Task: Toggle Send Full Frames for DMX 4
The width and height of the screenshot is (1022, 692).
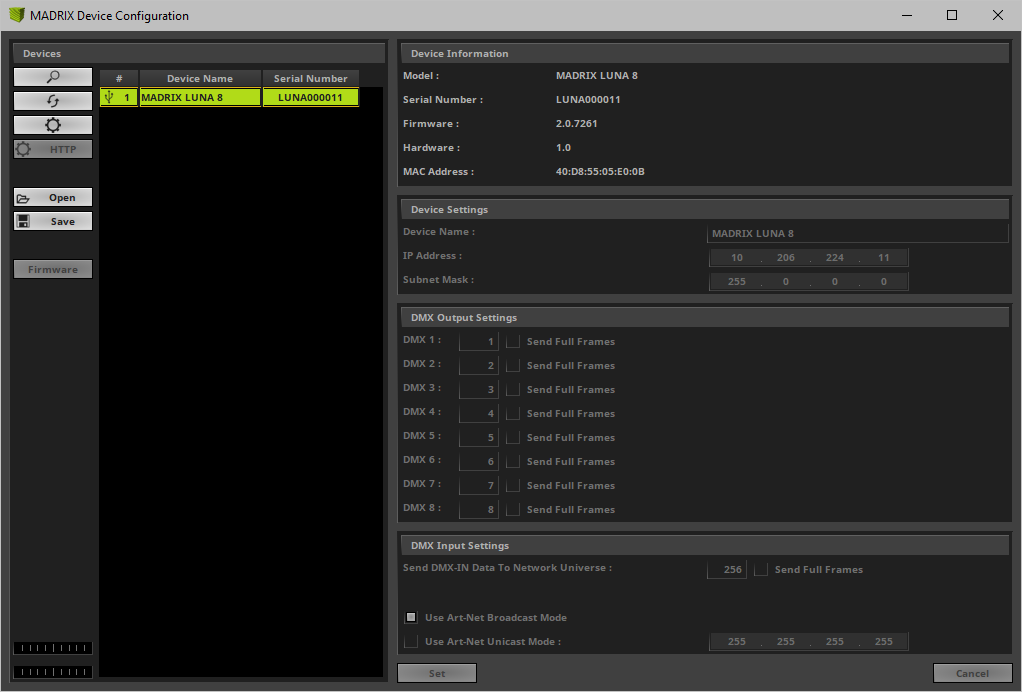Action: (x=513, y=414)
